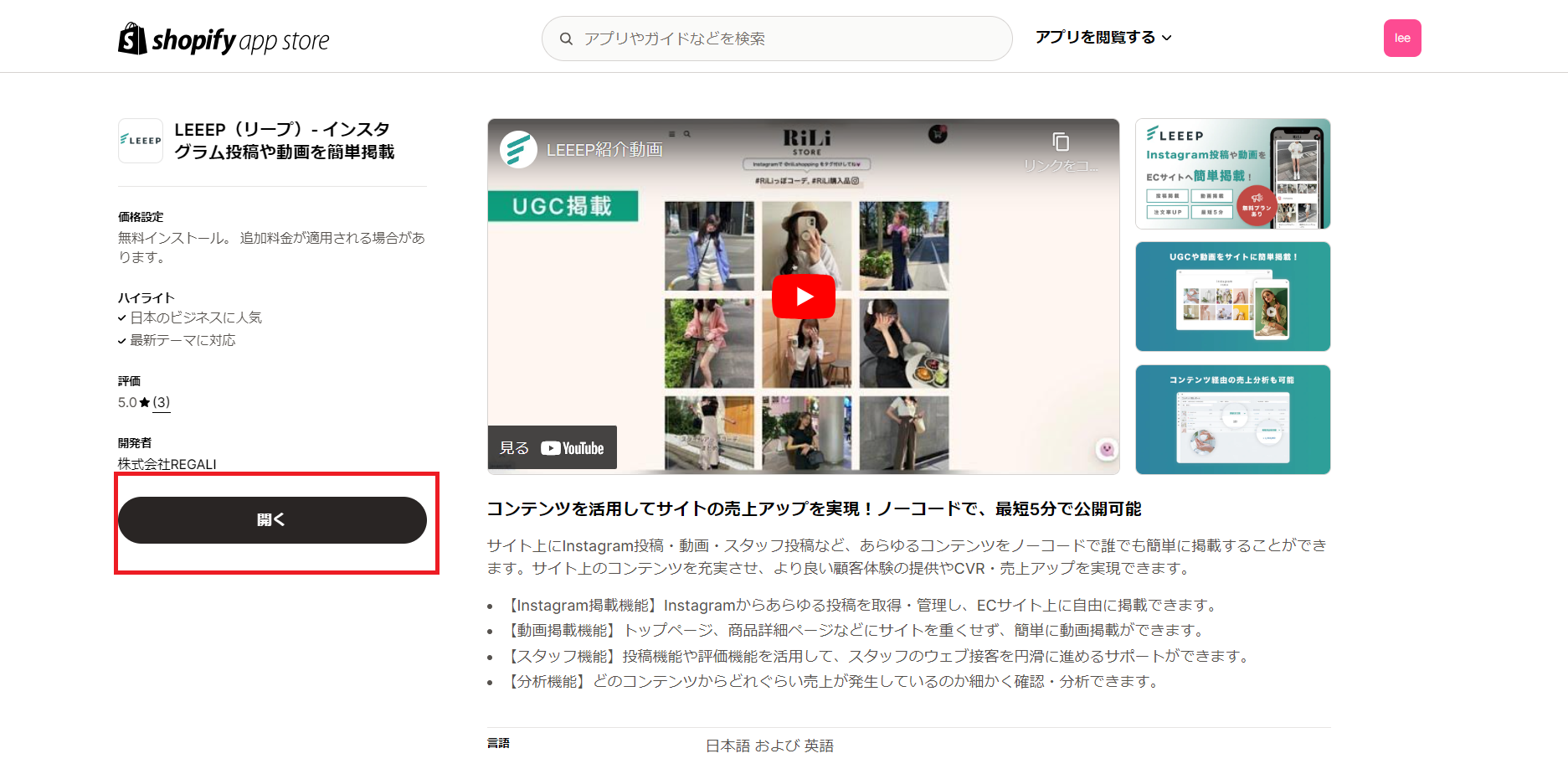Open the LEEEP app logo icon
The height and width of the screenshot is (769, 1568).
[x=141, y=141]
